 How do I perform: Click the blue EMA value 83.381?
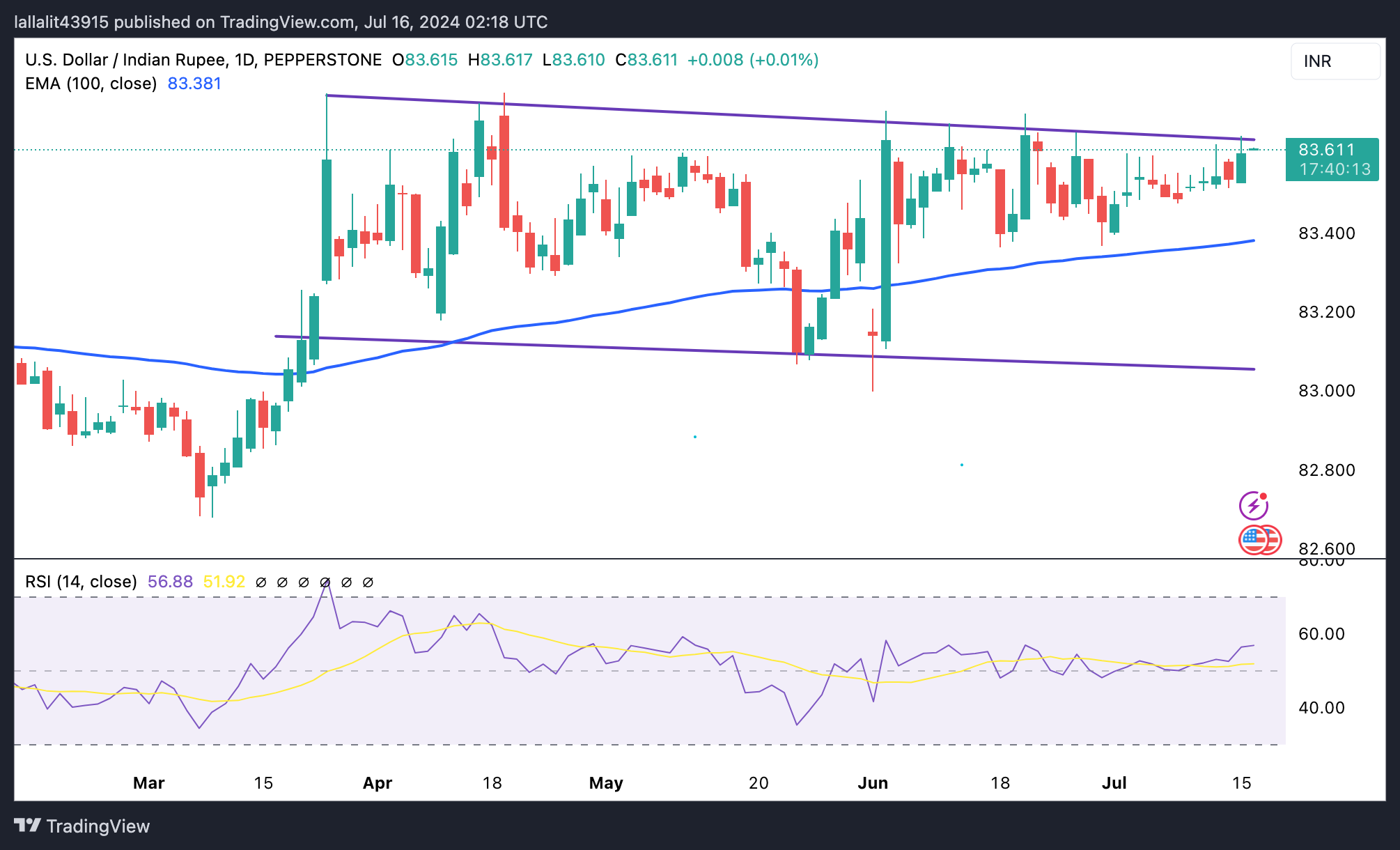194,84
